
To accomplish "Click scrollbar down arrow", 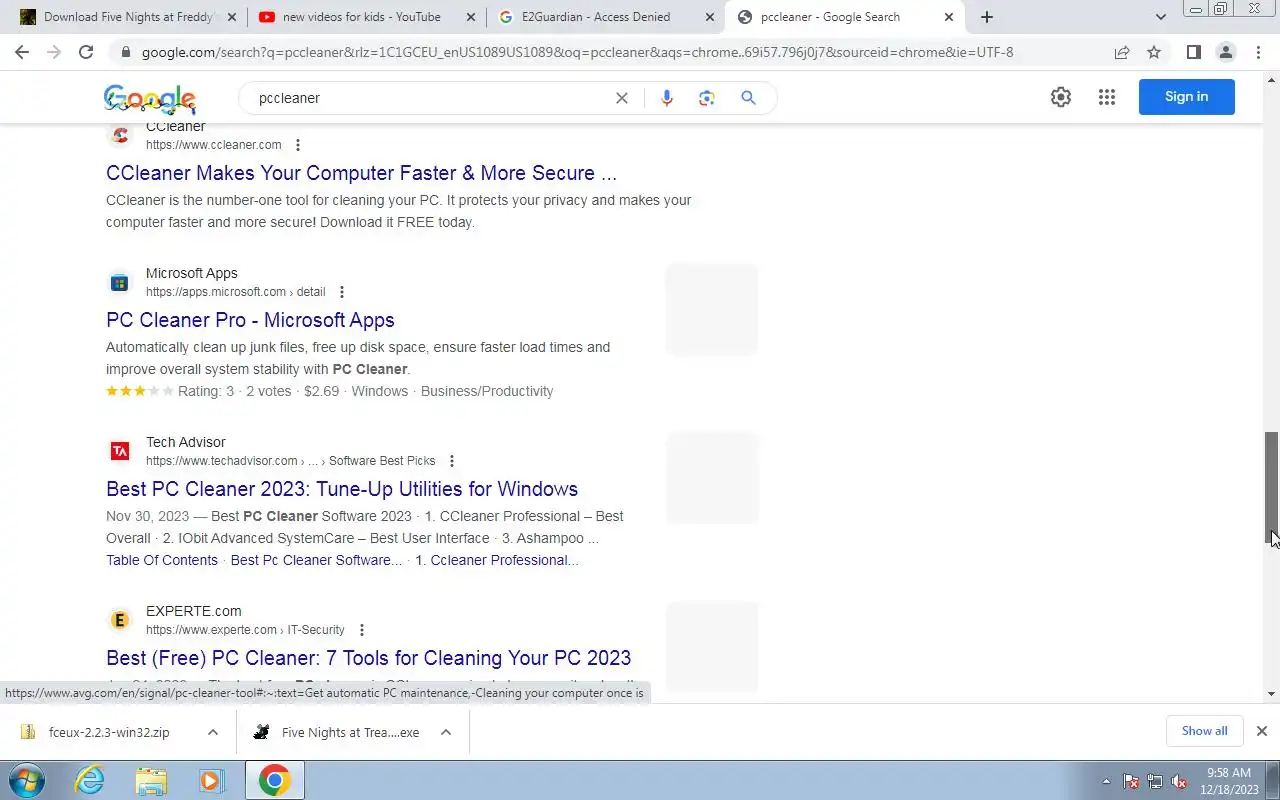I will pyautogui.click(x=1272, y=694).
